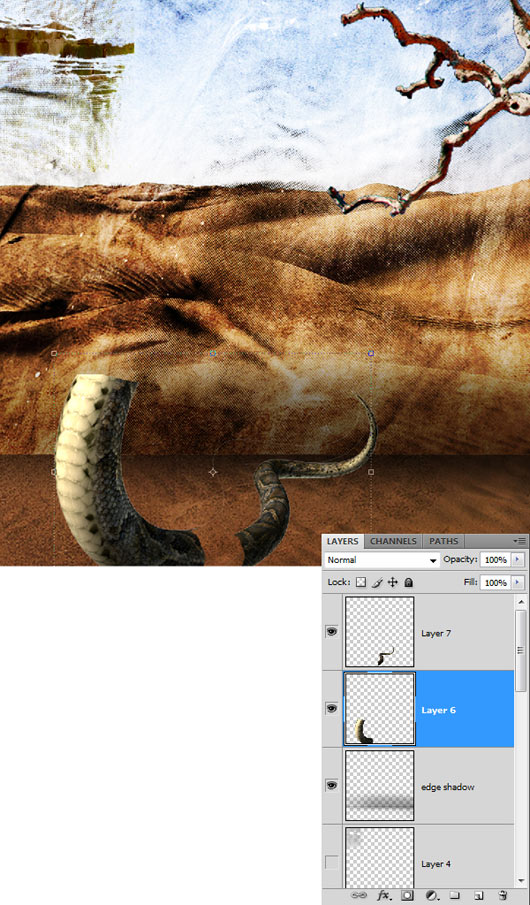Click the top-left transform handle

click(54, 353)
